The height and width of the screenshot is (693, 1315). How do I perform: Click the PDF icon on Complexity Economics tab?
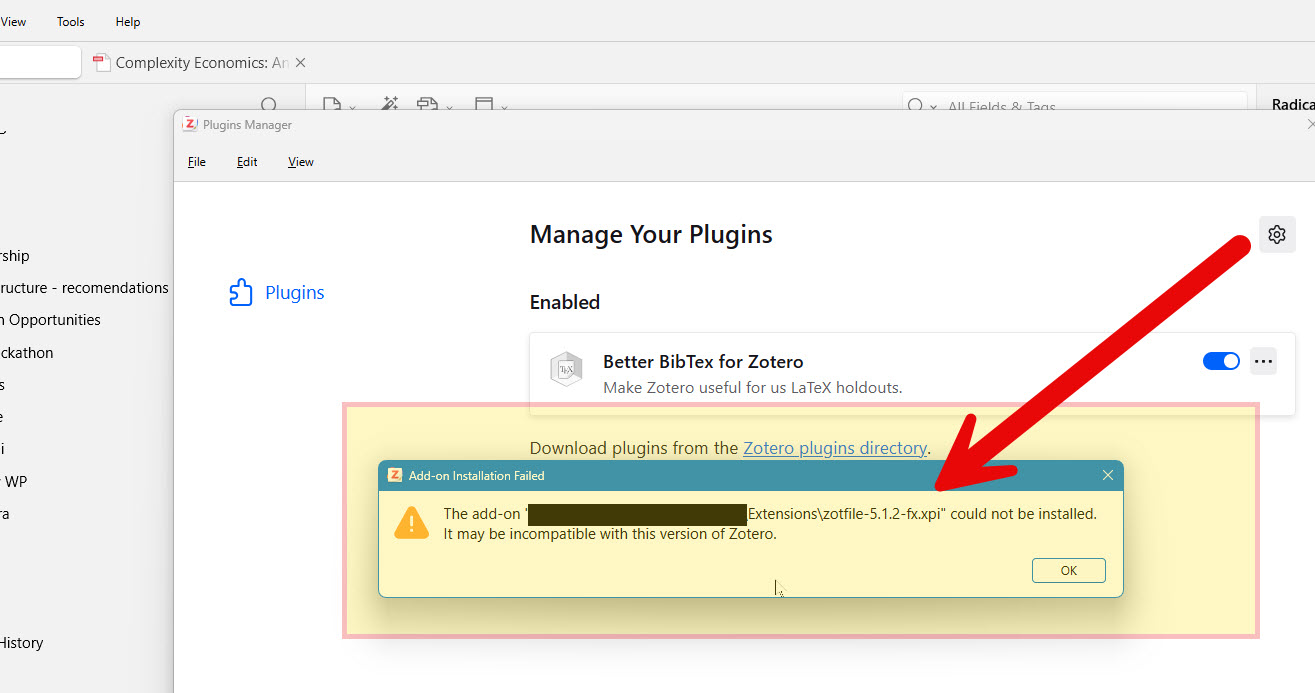coord(100,62)
